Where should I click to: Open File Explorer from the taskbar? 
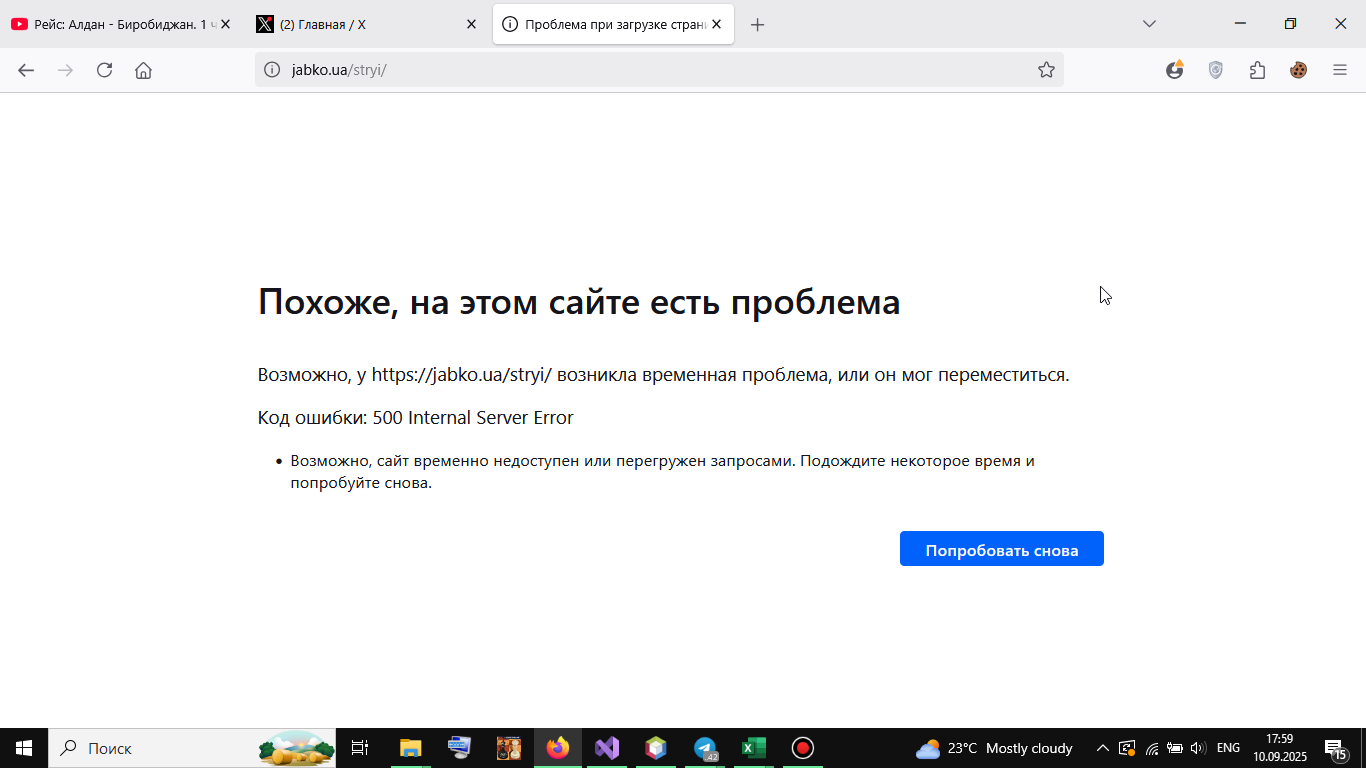pos(411,748)
